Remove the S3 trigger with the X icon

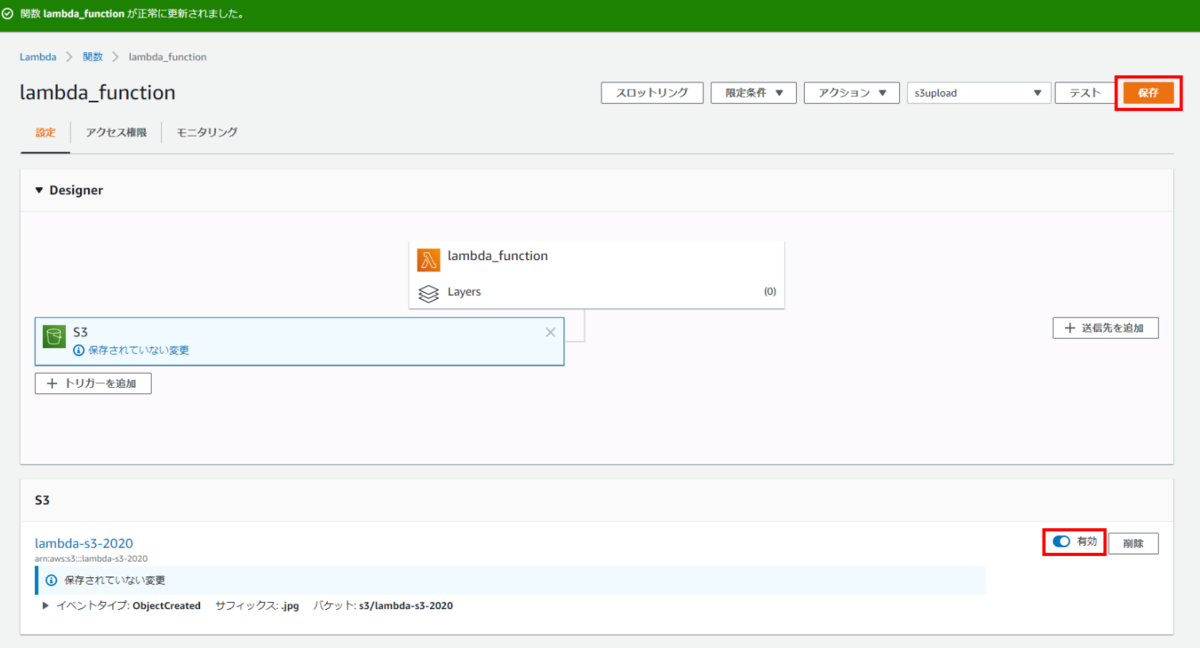[x=550, y=332]
